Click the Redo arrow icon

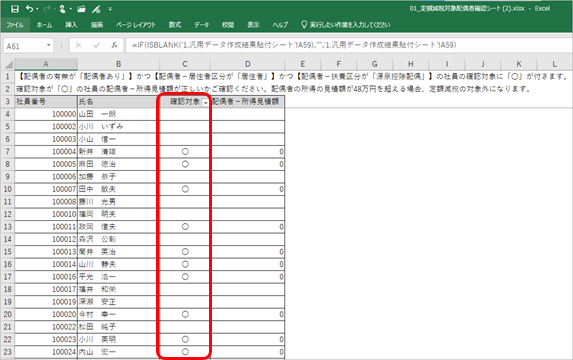(46, 9)
